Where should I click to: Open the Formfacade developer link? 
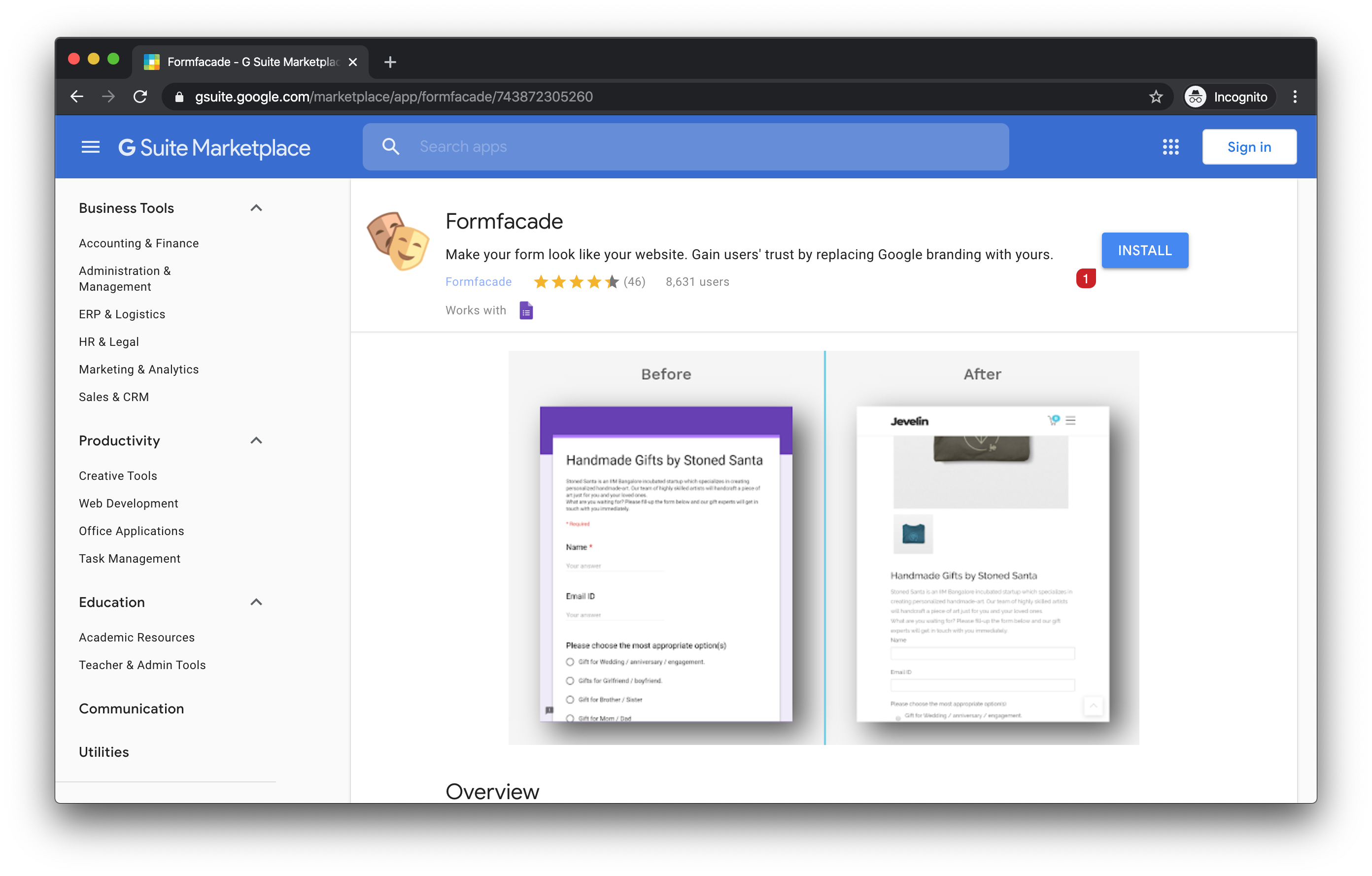click(x=478, y=282)
